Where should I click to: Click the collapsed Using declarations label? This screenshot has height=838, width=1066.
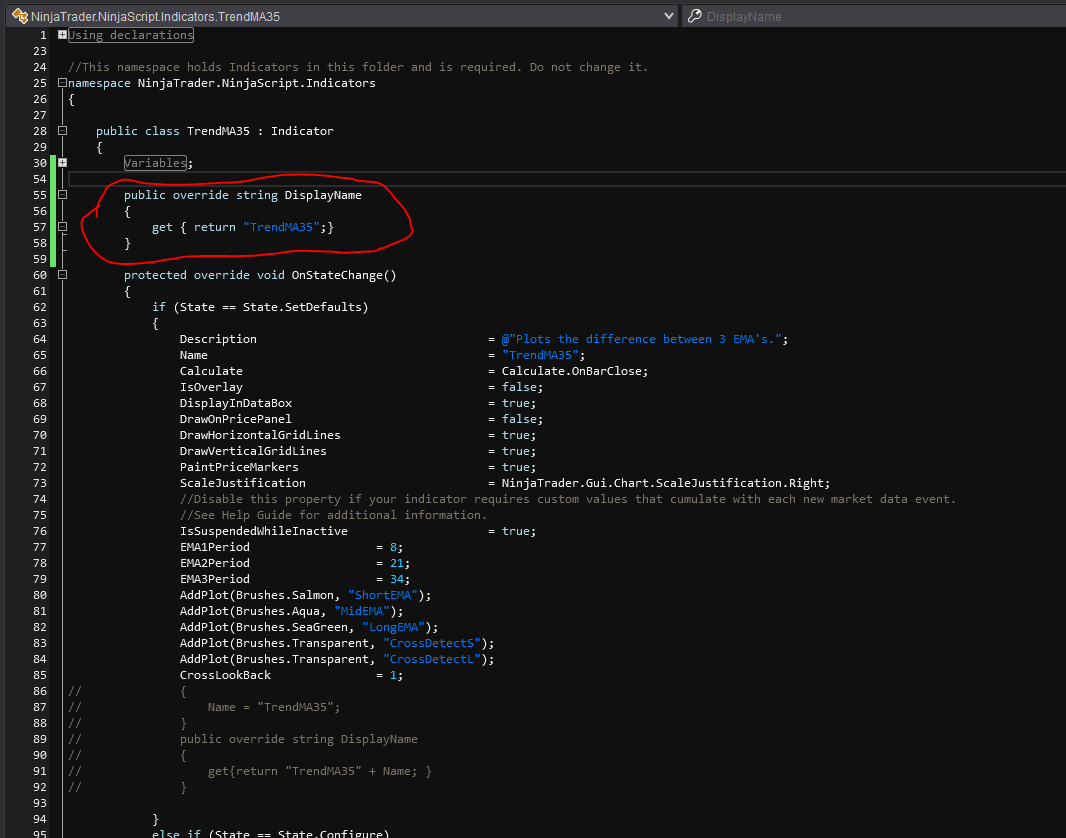tap(130, 35)
